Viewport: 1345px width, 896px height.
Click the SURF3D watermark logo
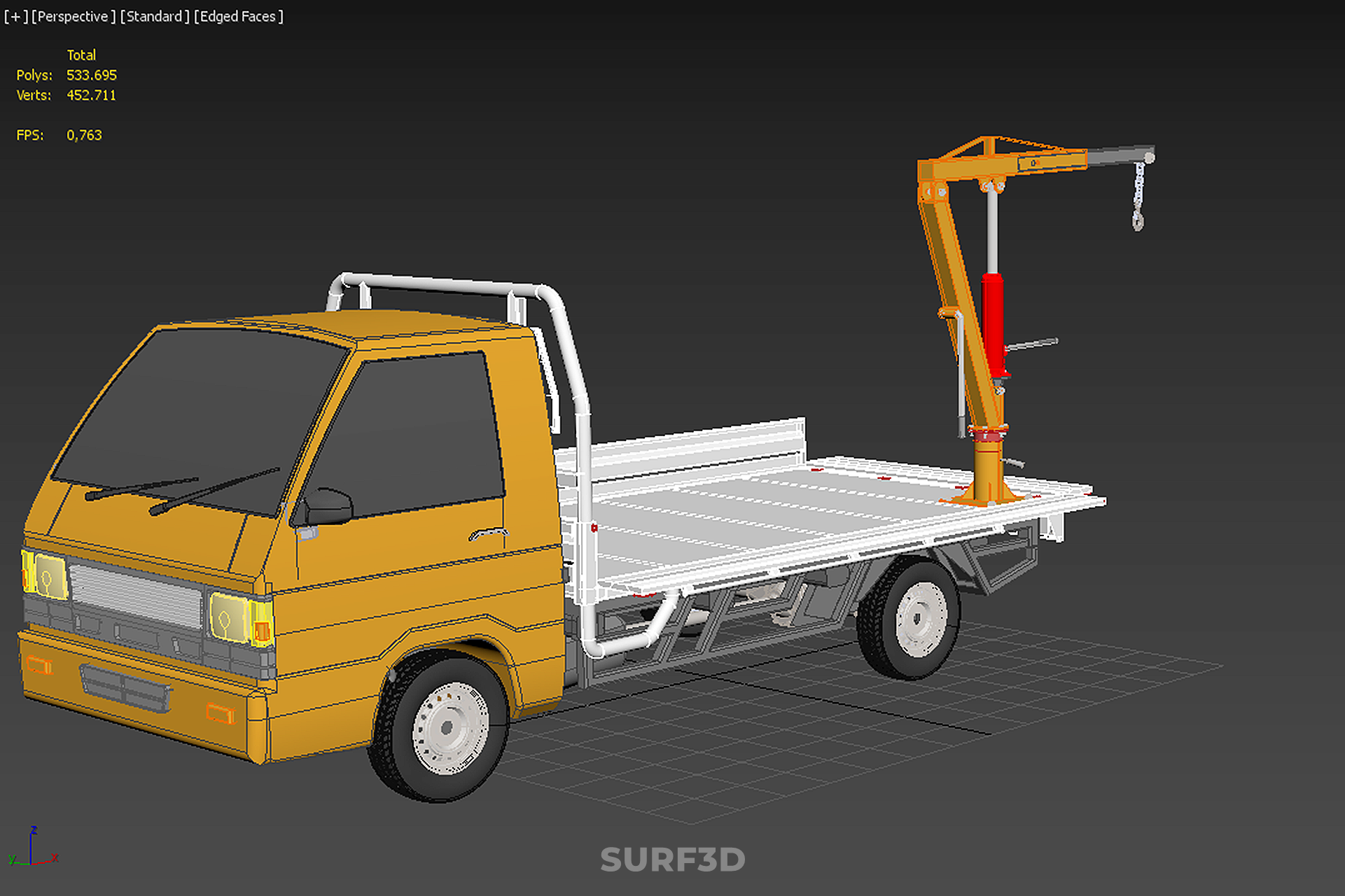[x=672, y=860]
